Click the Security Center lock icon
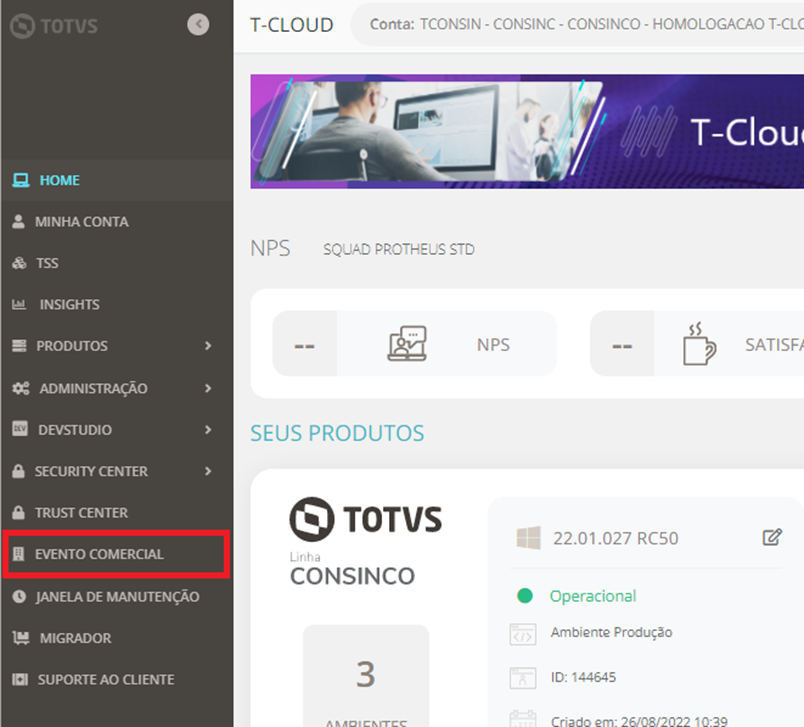This screenshot has height=727, width=804. click(18, 471)
